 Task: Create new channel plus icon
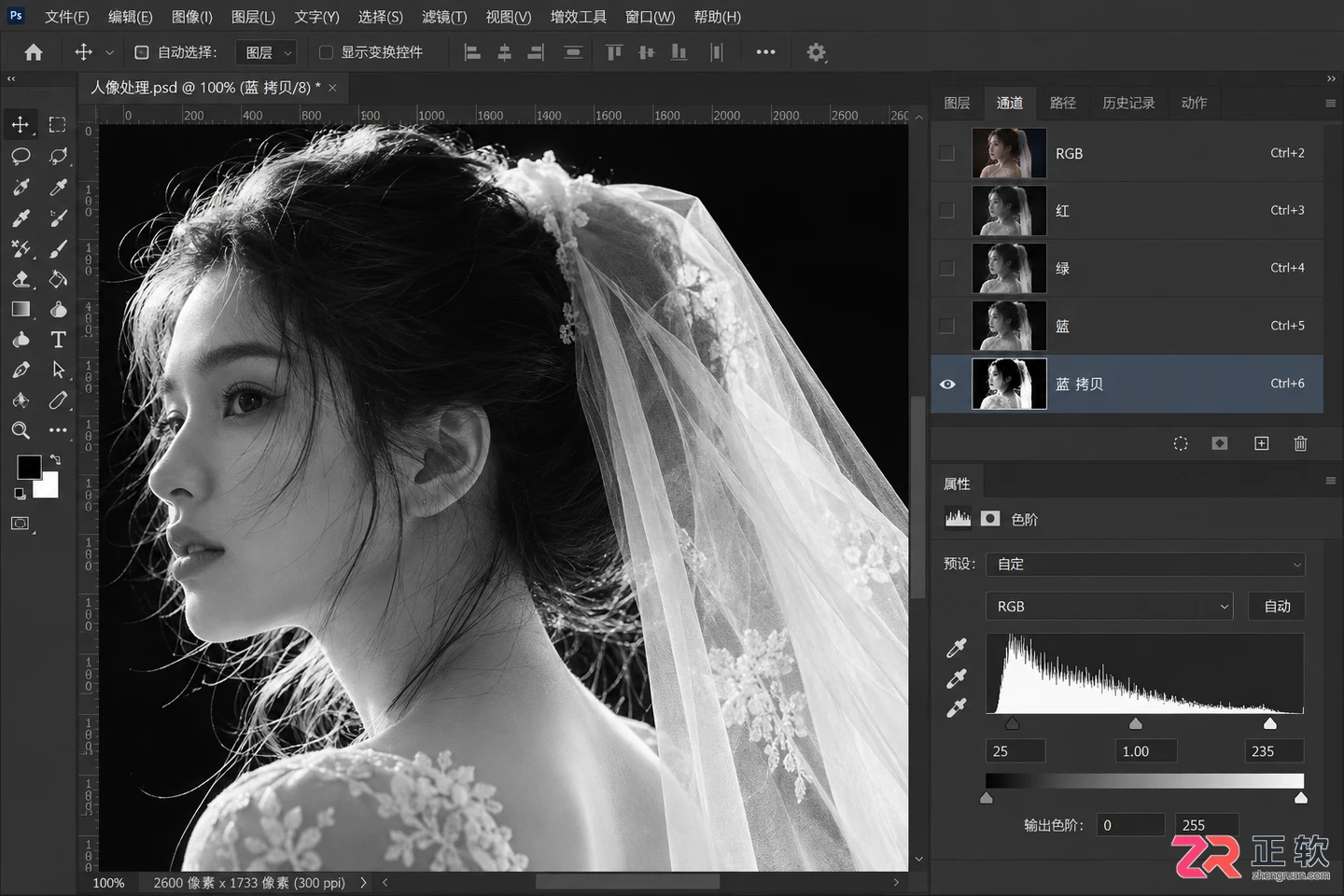click(x=1261, y=443)
